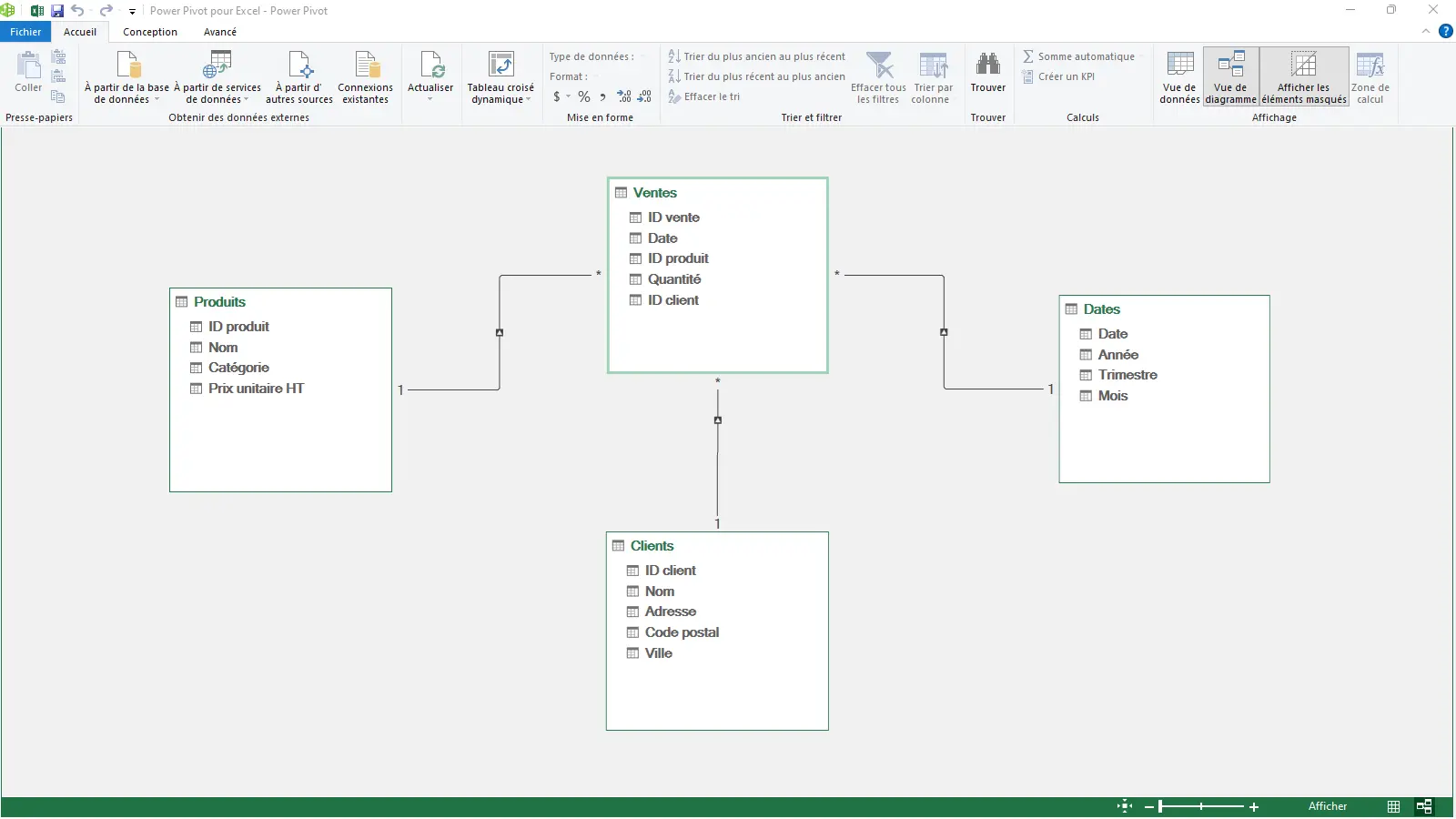1456x819 pixels.
Task: Select ID vente field in Ventes
Action: 673,217
